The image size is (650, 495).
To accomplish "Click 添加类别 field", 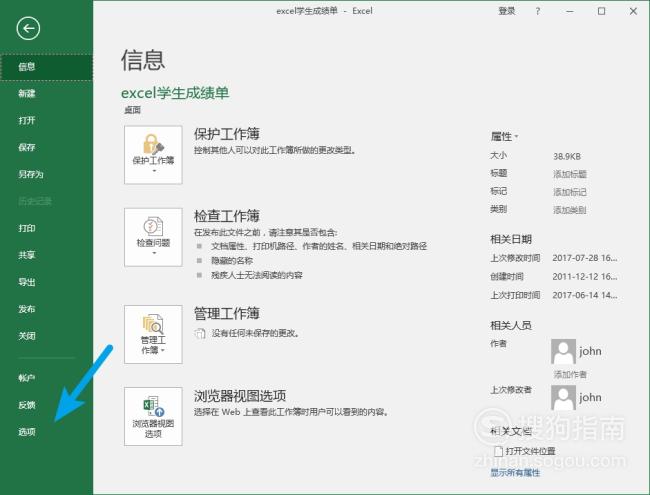I will [570, 210].
